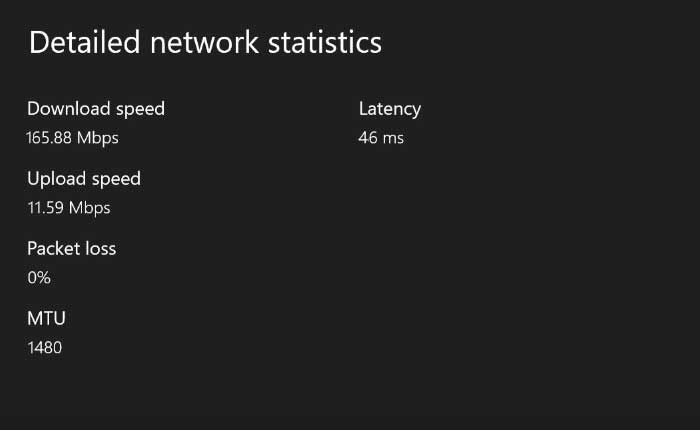Viewport: 700px width, 430px height.
Task: Select the Packet loss label
Action: (71, 249)
